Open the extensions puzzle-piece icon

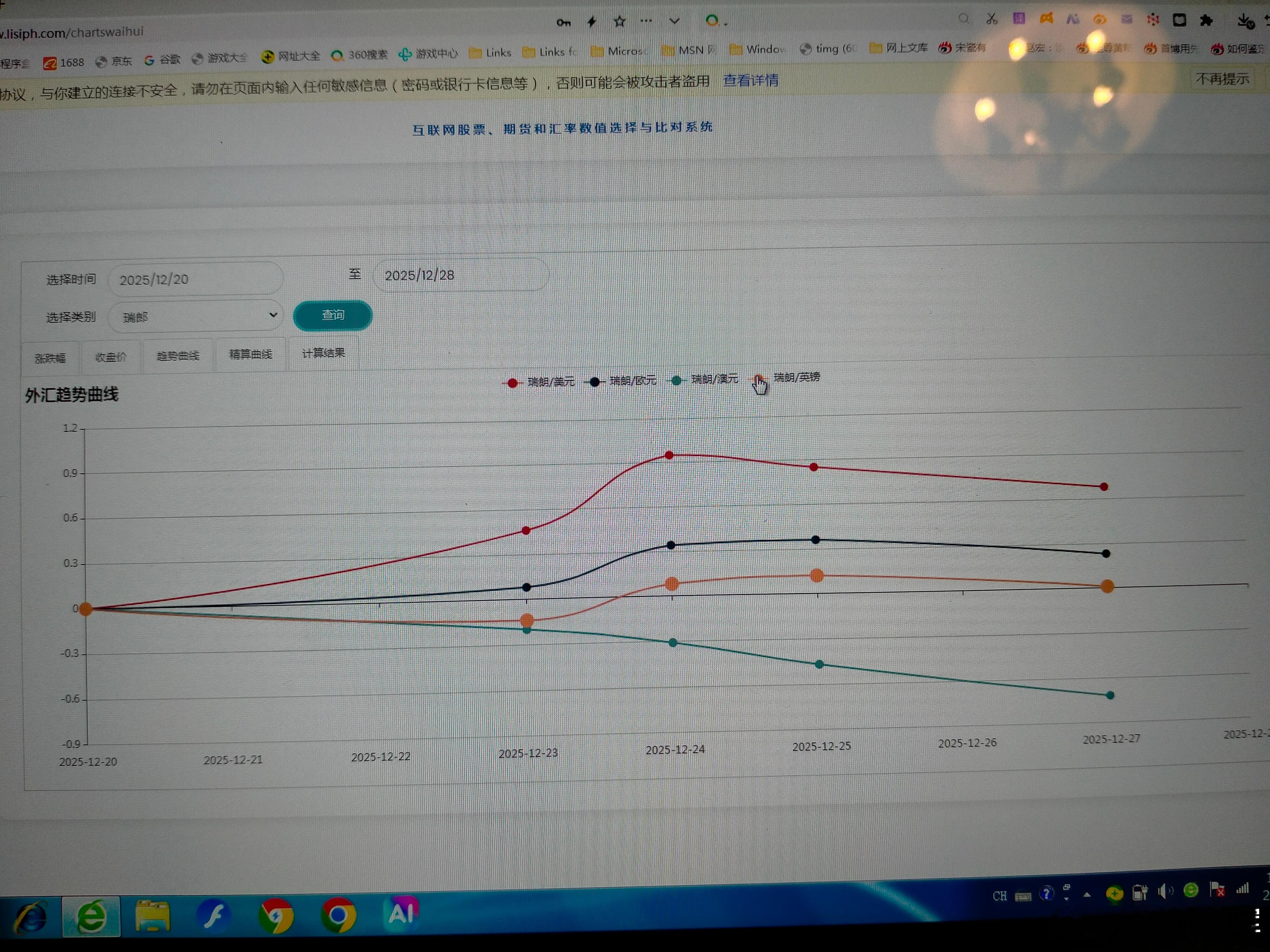(1206, 21)
